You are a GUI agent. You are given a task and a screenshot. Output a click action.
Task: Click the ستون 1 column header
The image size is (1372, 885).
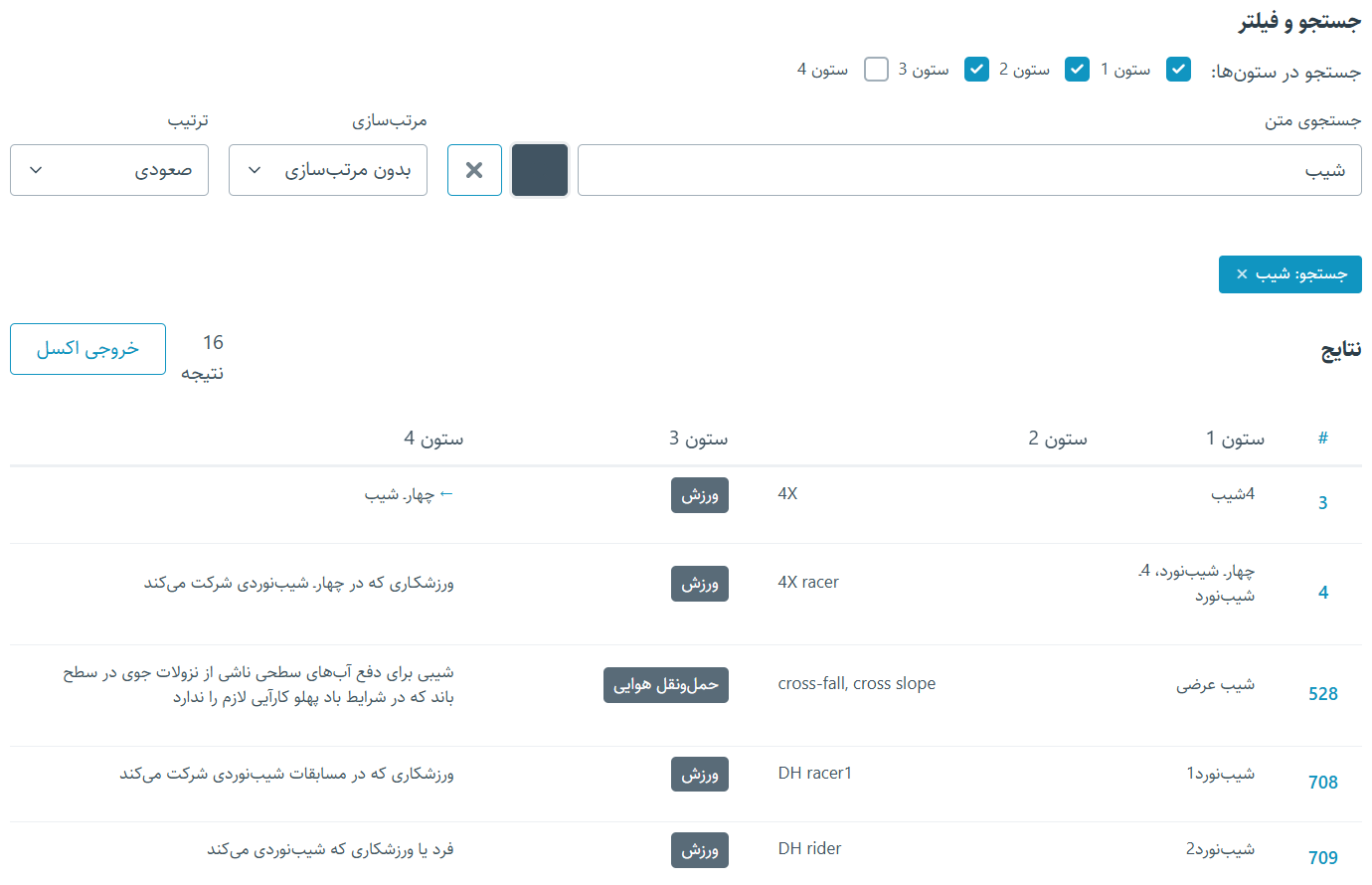coord(1235,439)
